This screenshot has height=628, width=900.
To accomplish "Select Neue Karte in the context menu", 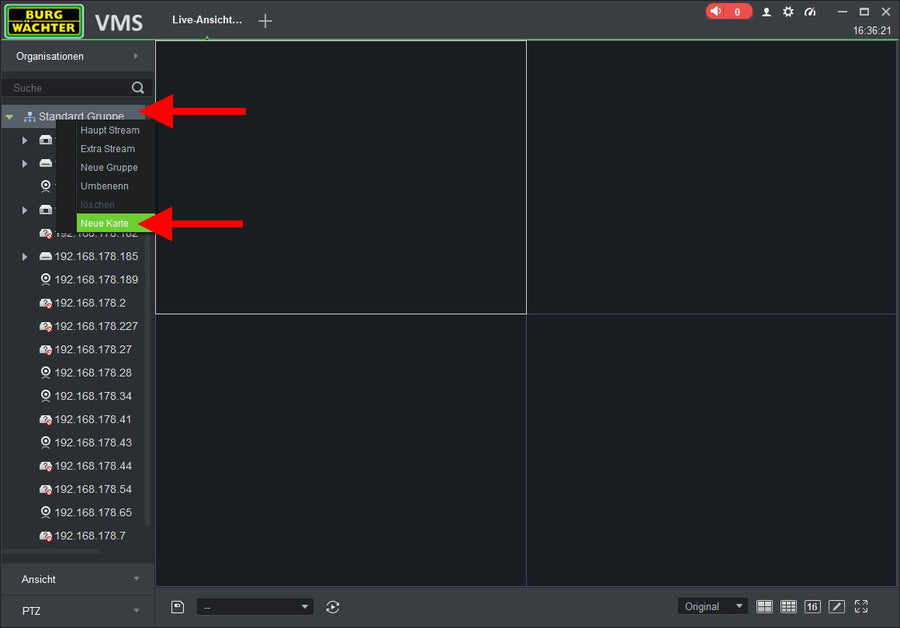I will click(105, 223).
